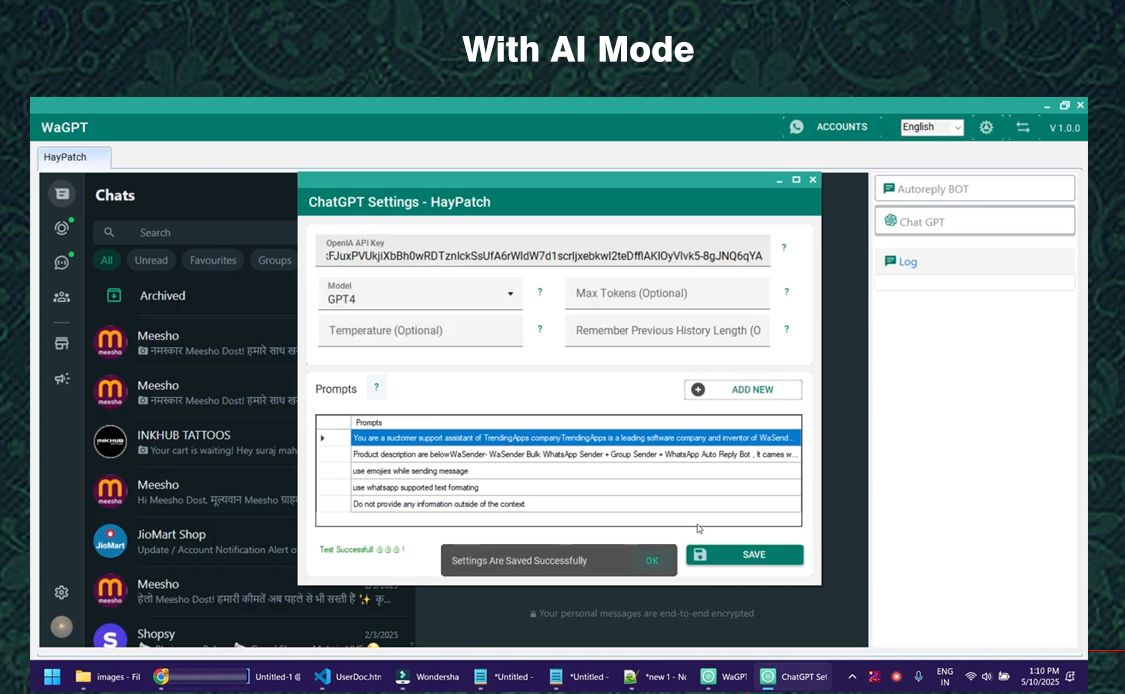The width and height of the screenshot is (1125, 694).
Task: Click the Archived box icon in the chat list
Action: point(114,295)
